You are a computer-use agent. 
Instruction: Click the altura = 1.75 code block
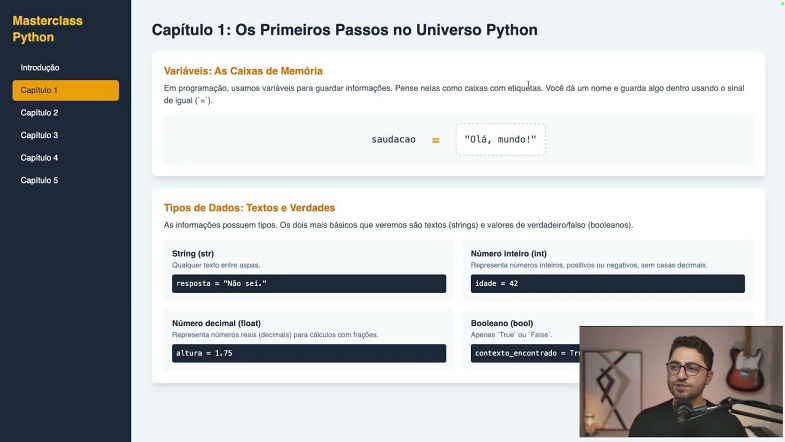(308, 353)
